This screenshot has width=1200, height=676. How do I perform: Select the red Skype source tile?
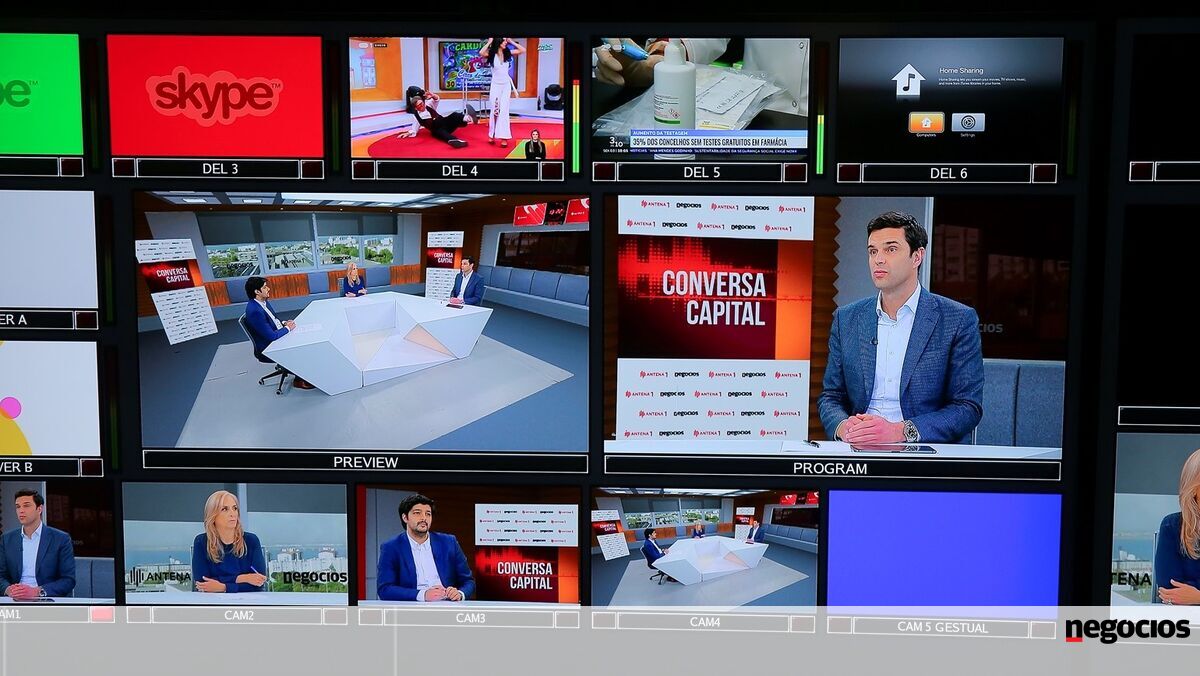tap(215, 95)
